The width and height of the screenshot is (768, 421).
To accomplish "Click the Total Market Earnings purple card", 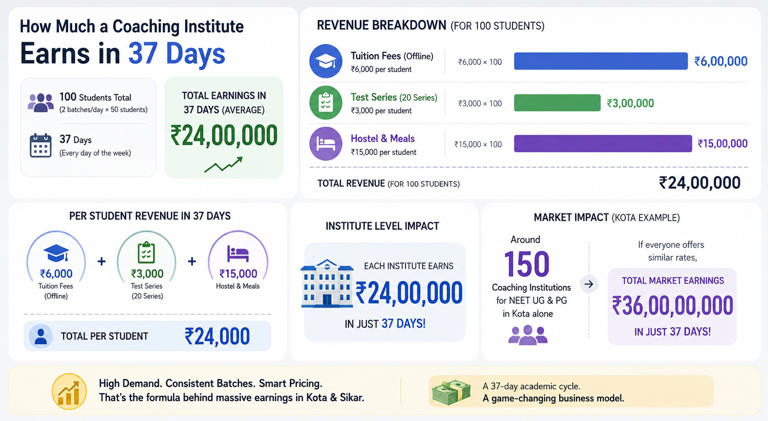I will tap(672, 306).
